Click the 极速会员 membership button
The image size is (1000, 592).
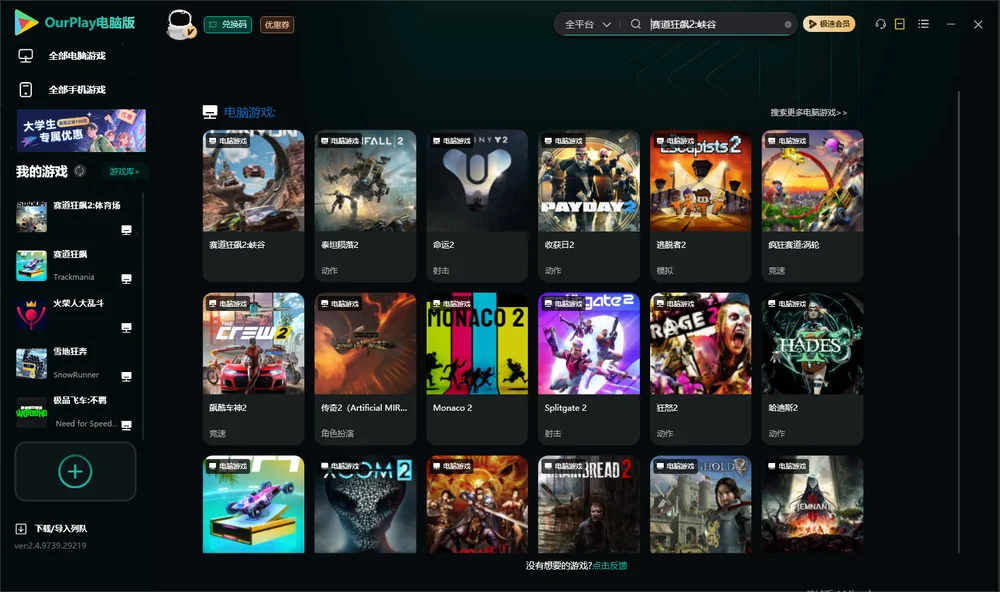(x=829, y=24)
